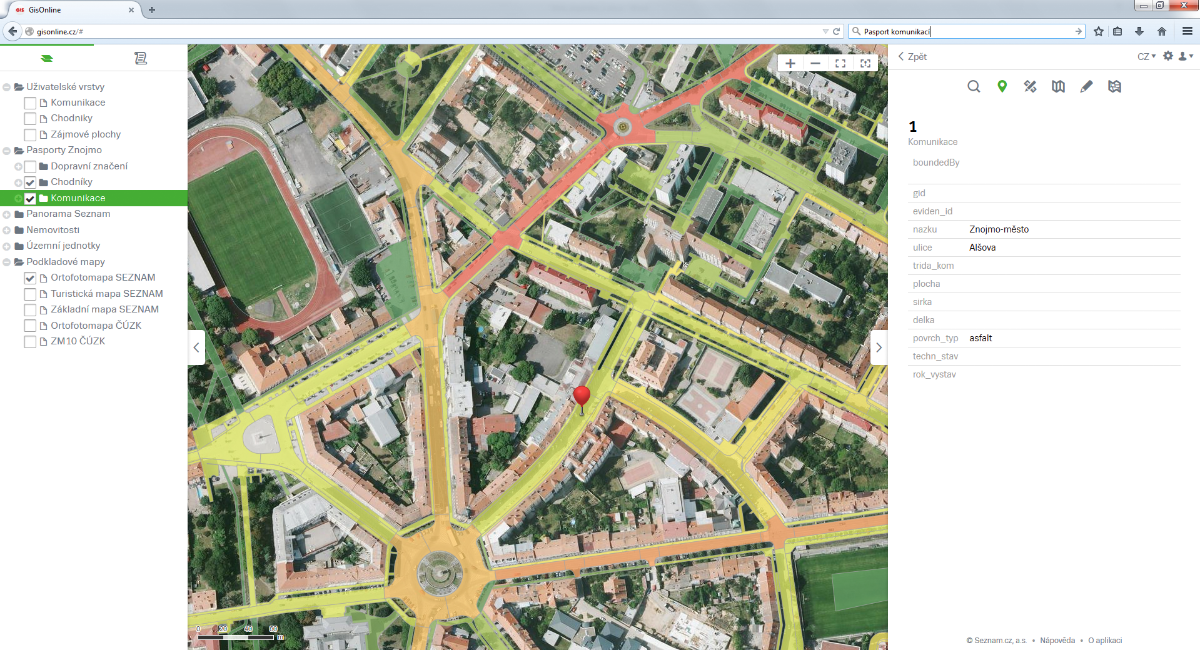
Task: Check the Dopravní značení layer checkbox
Action: (x=30, y=166)
